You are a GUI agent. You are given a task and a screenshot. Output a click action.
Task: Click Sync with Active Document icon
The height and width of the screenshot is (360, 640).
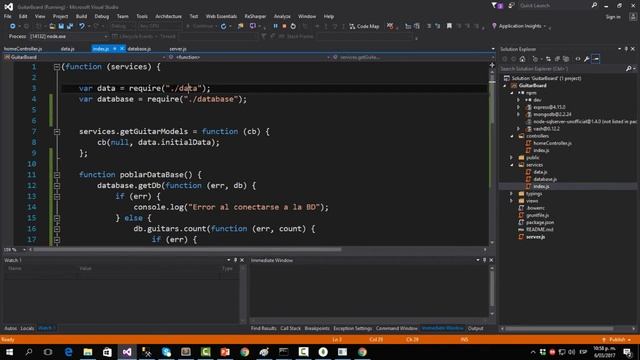[x=548, y=59]
